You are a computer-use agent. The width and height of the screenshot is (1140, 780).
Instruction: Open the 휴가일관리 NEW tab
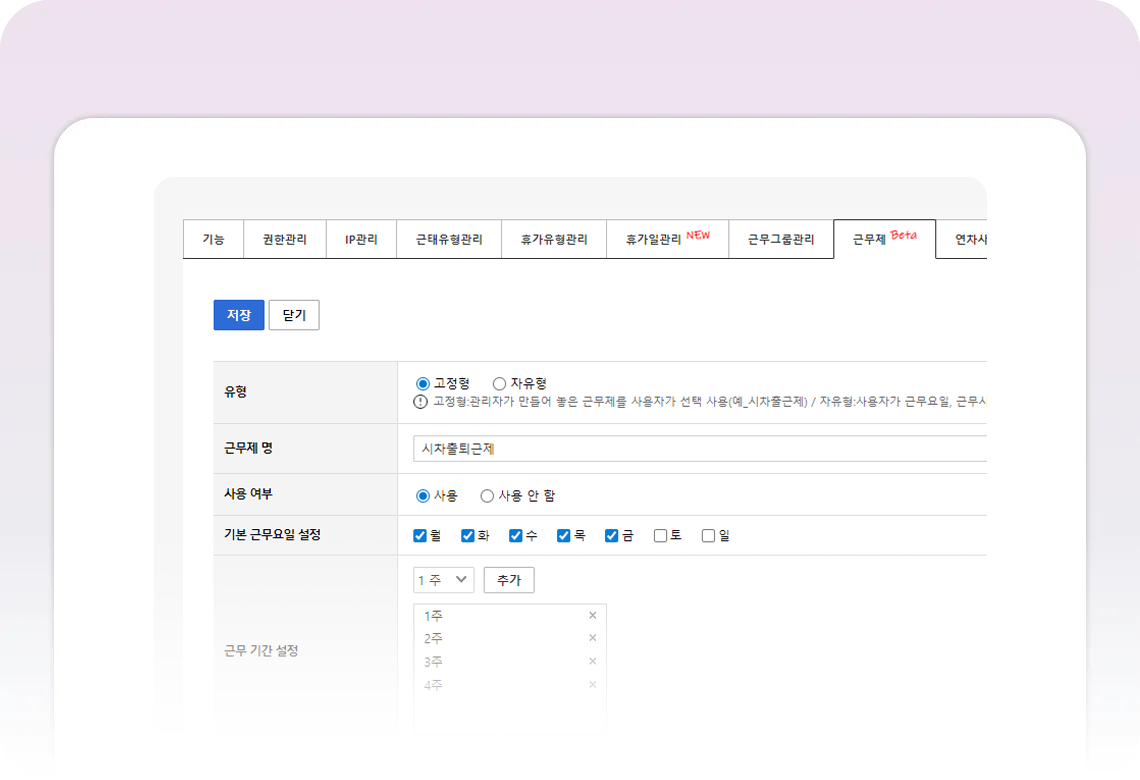[x=667, y=240]
